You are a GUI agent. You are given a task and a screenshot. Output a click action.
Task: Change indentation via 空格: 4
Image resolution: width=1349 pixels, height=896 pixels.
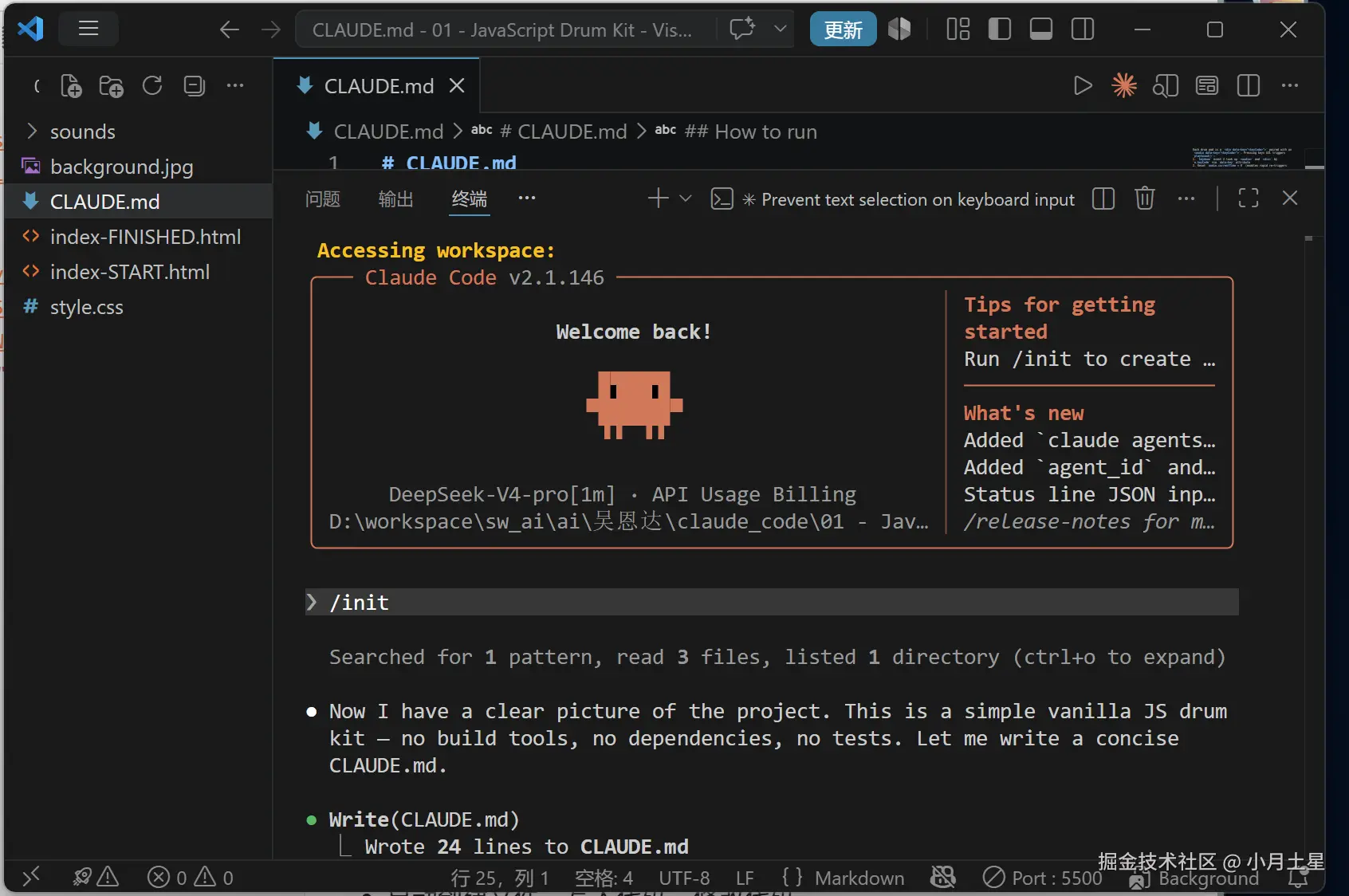(x=604, y=878)
